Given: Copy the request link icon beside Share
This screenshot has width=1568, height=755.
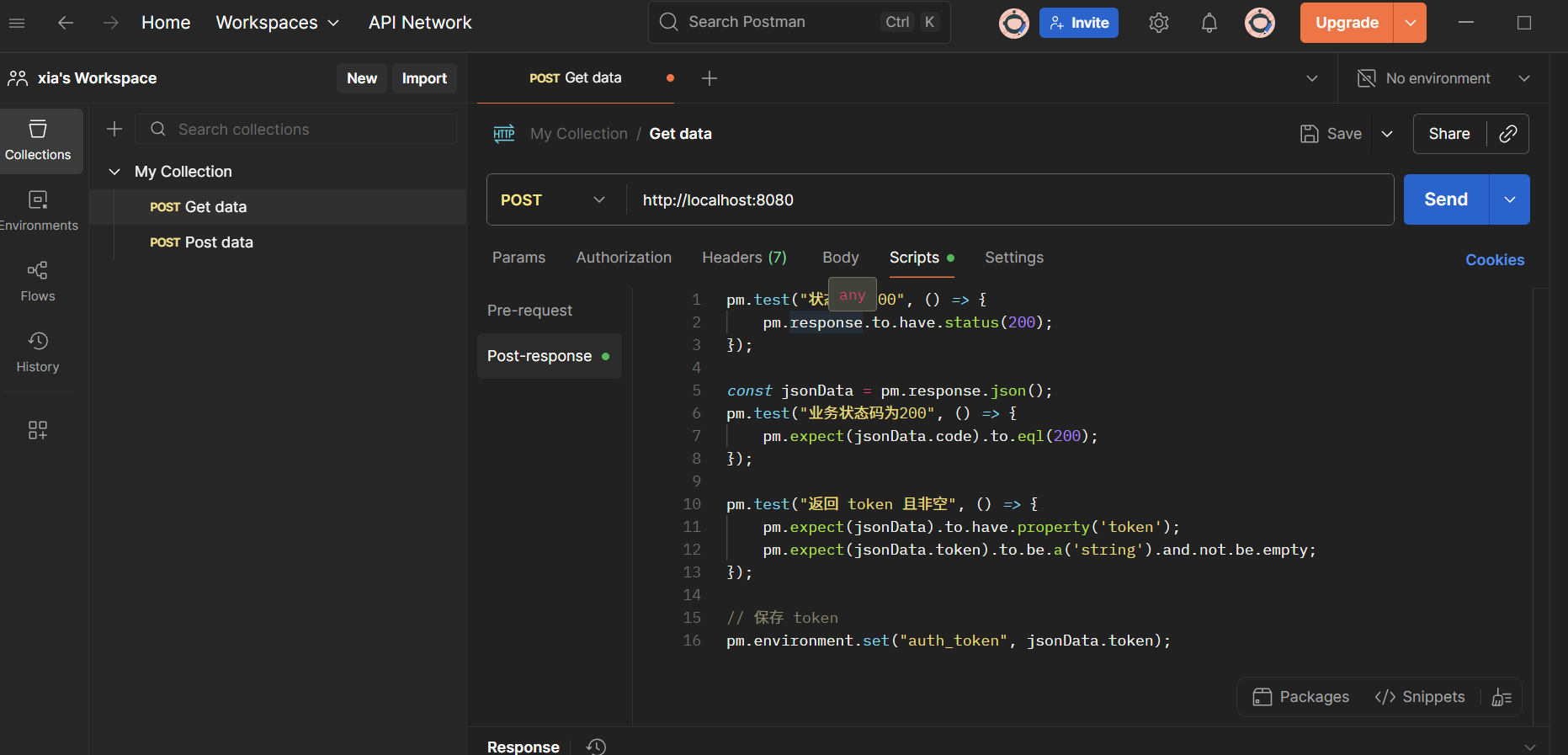Looking at the screenshot, I should click(1508, 134).
